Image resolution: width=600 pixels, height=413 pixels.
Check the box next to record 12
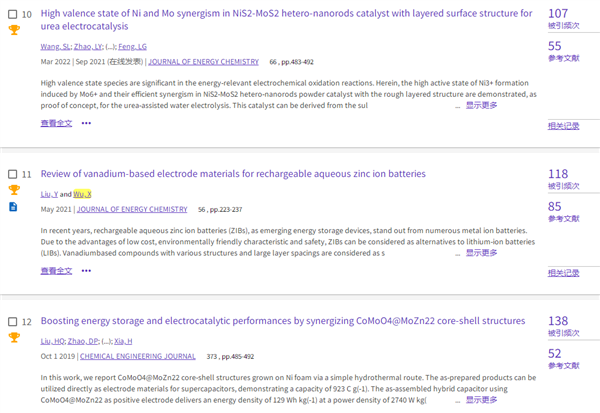(12, 321)
